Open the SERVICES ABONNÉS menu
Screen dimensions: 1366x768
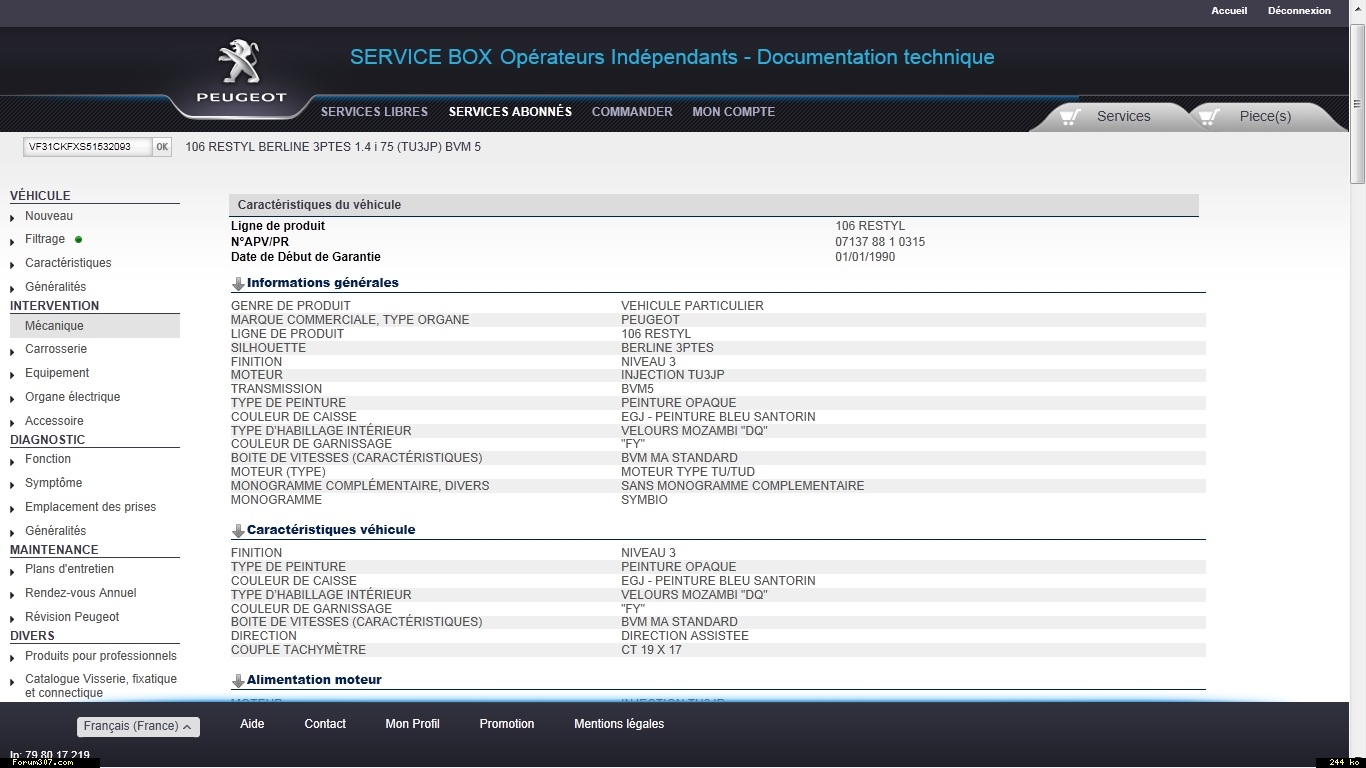coord(510,112)
